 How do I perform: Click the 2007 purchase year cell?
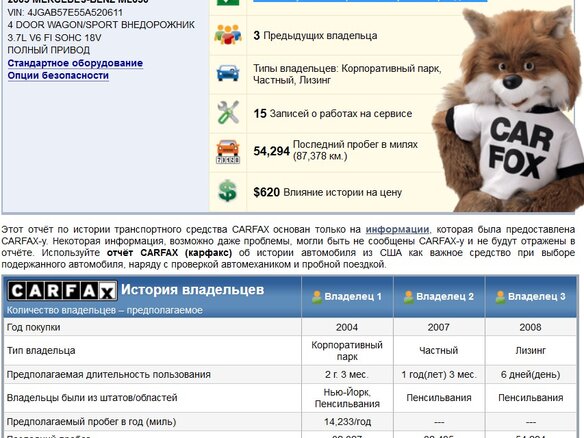tap(439, 327)
